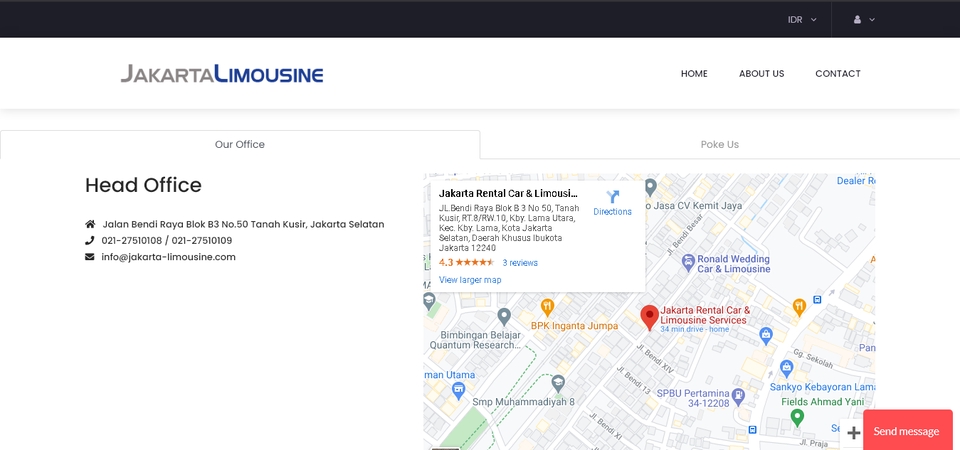960x450 pixels.
Task: Open the Directions link in map card
Action: click(612, 212)
